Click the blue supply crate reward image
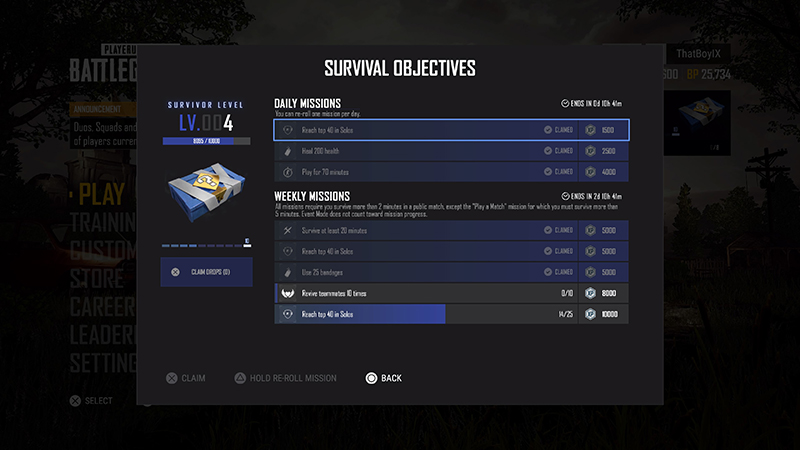This screenshot has height=450, width=800. [206, 192]
